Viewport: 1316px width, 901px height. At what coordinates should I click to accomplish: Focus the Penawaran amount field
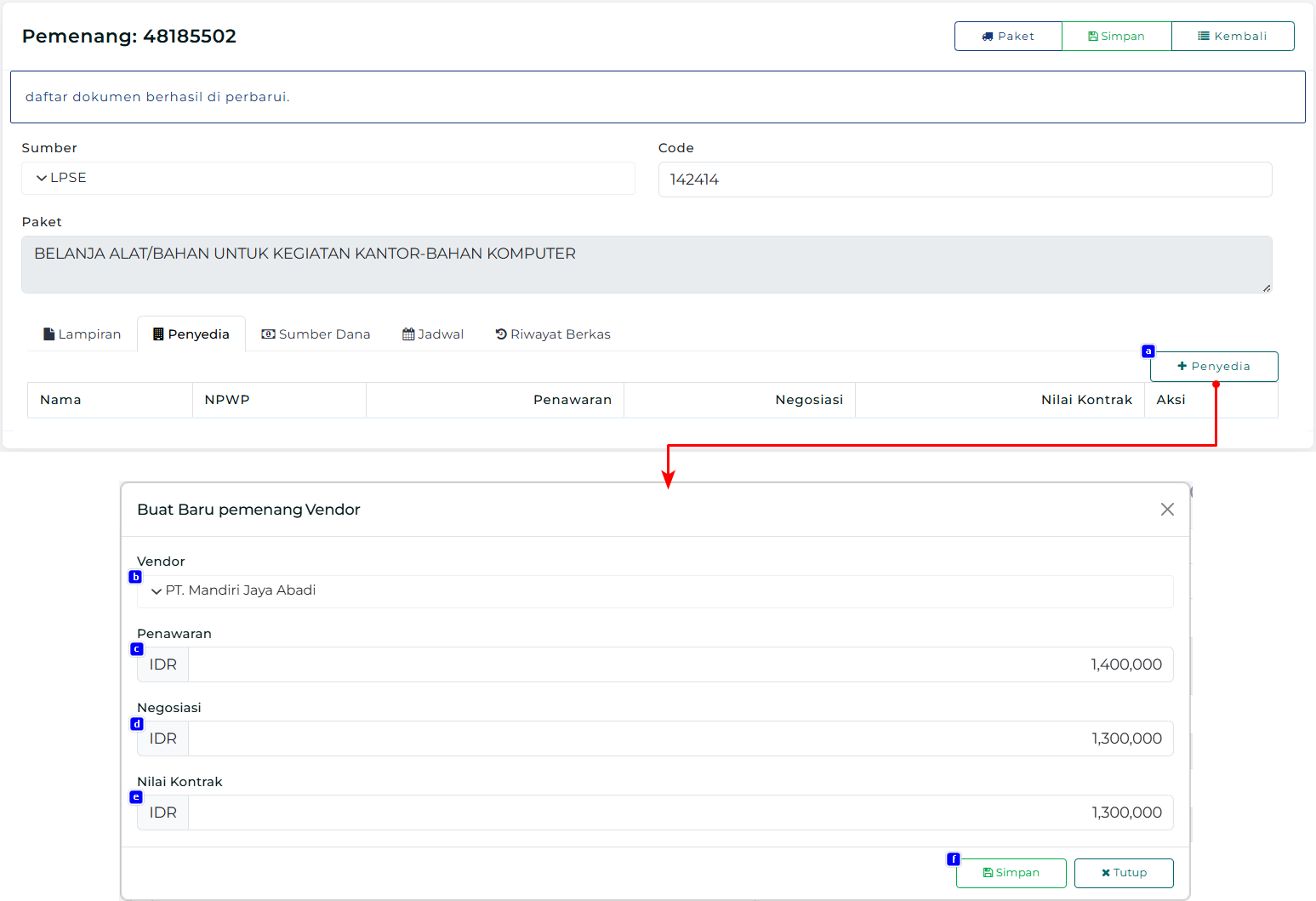coord(680,664)
